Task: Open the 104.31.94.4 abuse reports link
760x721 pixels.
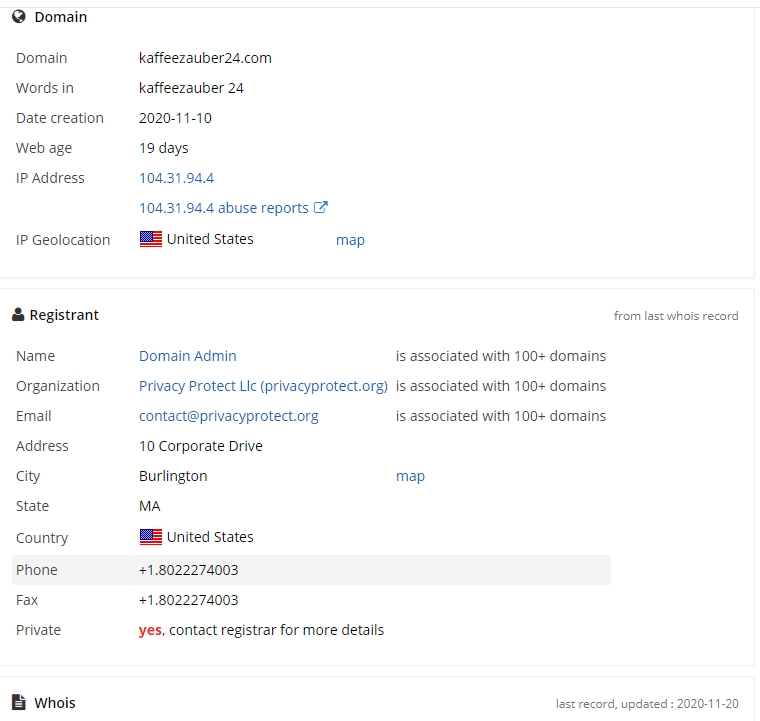Action: (x=224, y=208)
